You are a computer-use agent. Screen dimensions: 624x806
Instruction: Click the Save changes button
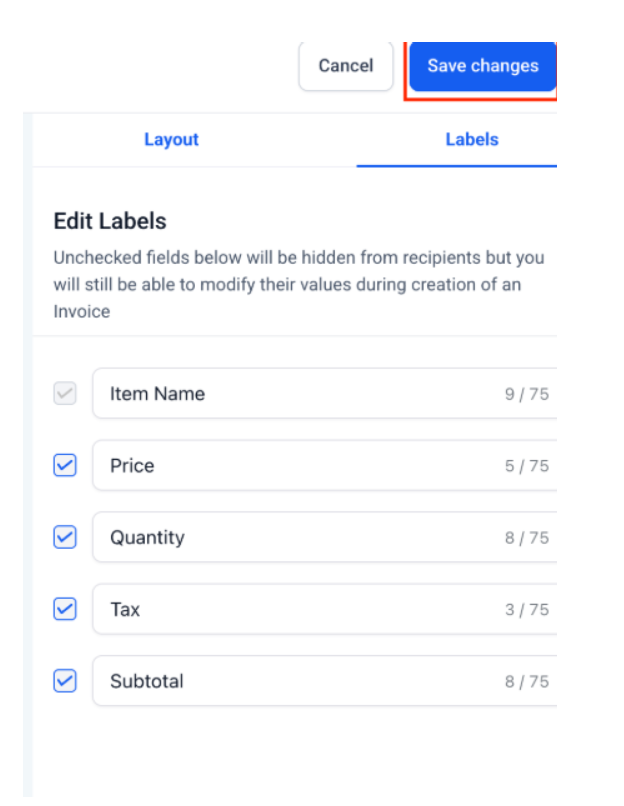point(482,67)
